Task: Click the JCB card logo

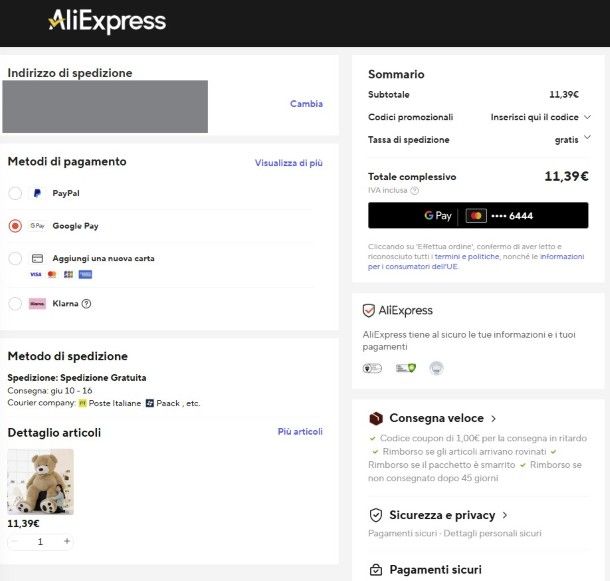Action: 68,275
